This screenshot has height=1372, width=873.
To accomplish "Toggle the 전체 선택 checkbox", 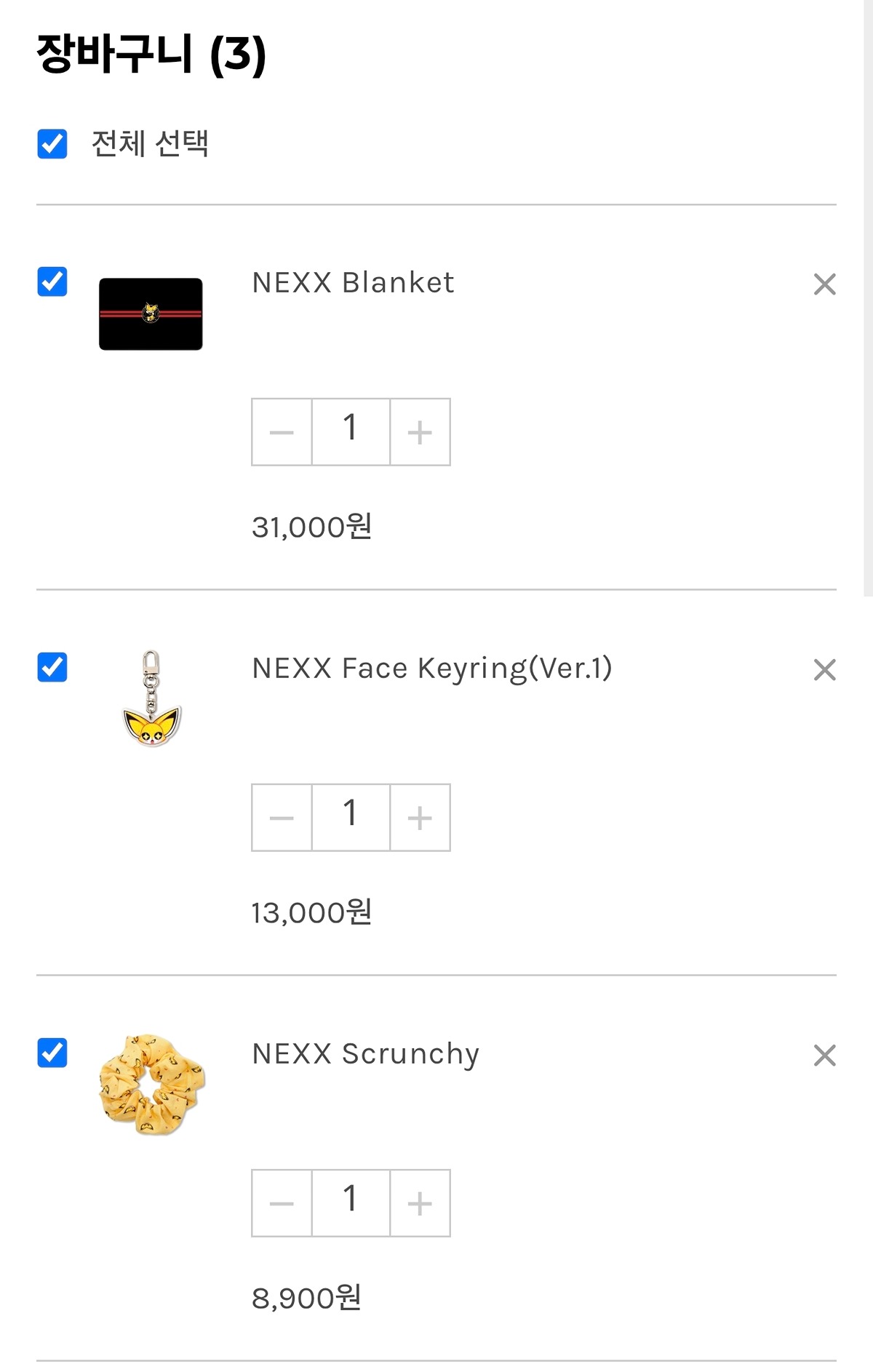I will (x=52, y=144).
